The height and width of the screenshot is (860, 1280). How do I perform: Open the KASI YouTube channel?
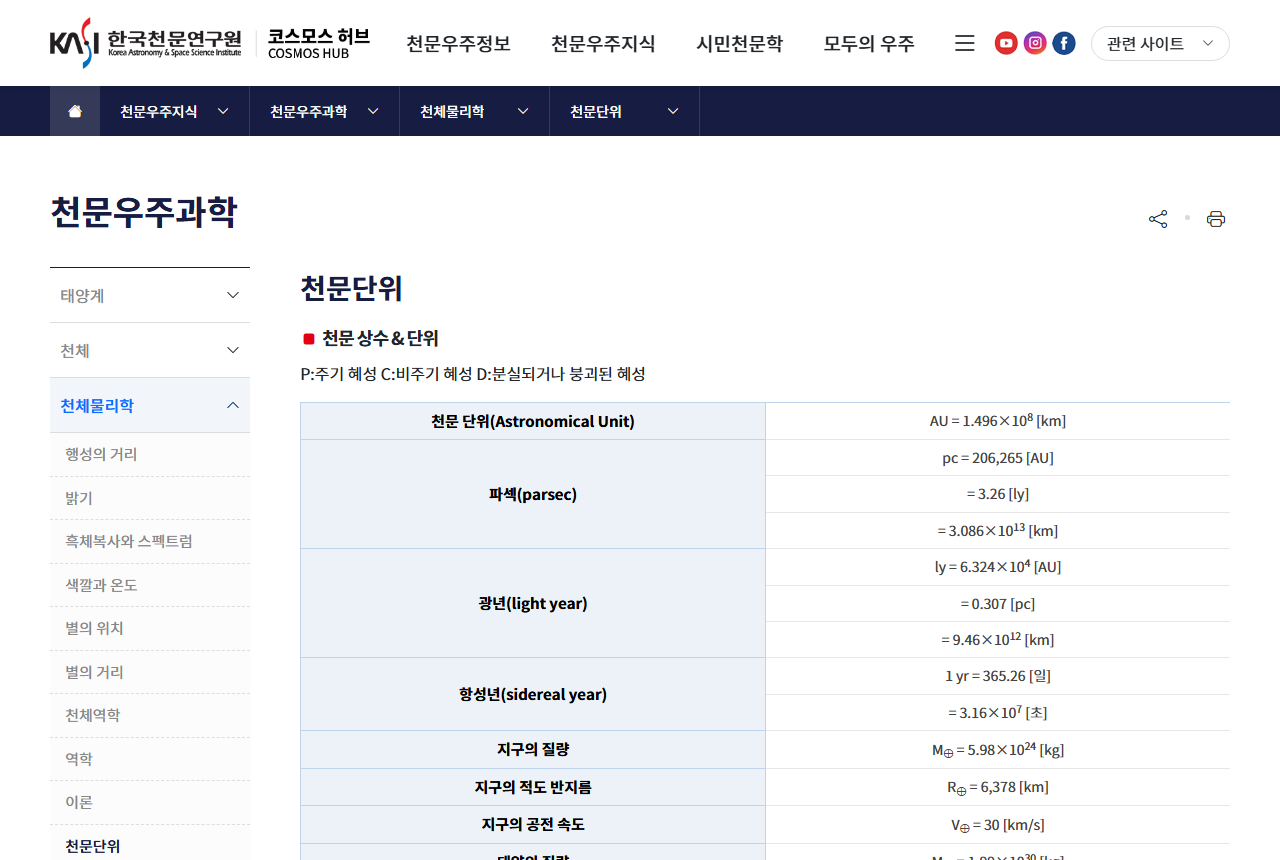[1006, 43]
